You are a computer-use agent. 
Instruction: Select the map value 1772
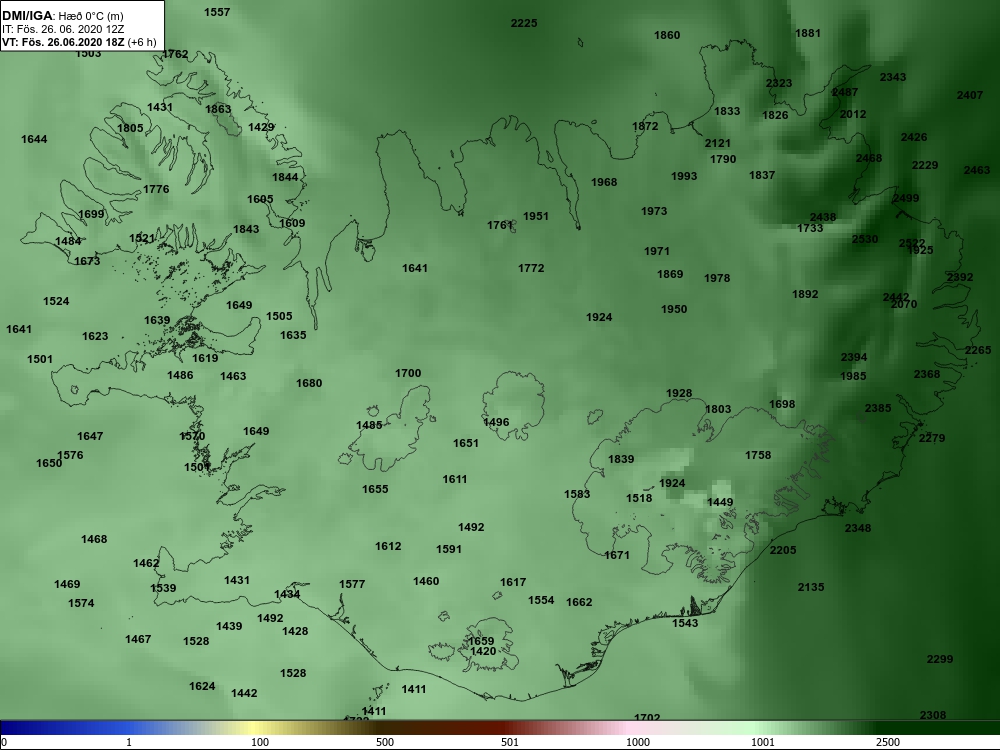(x=531, y=268)
